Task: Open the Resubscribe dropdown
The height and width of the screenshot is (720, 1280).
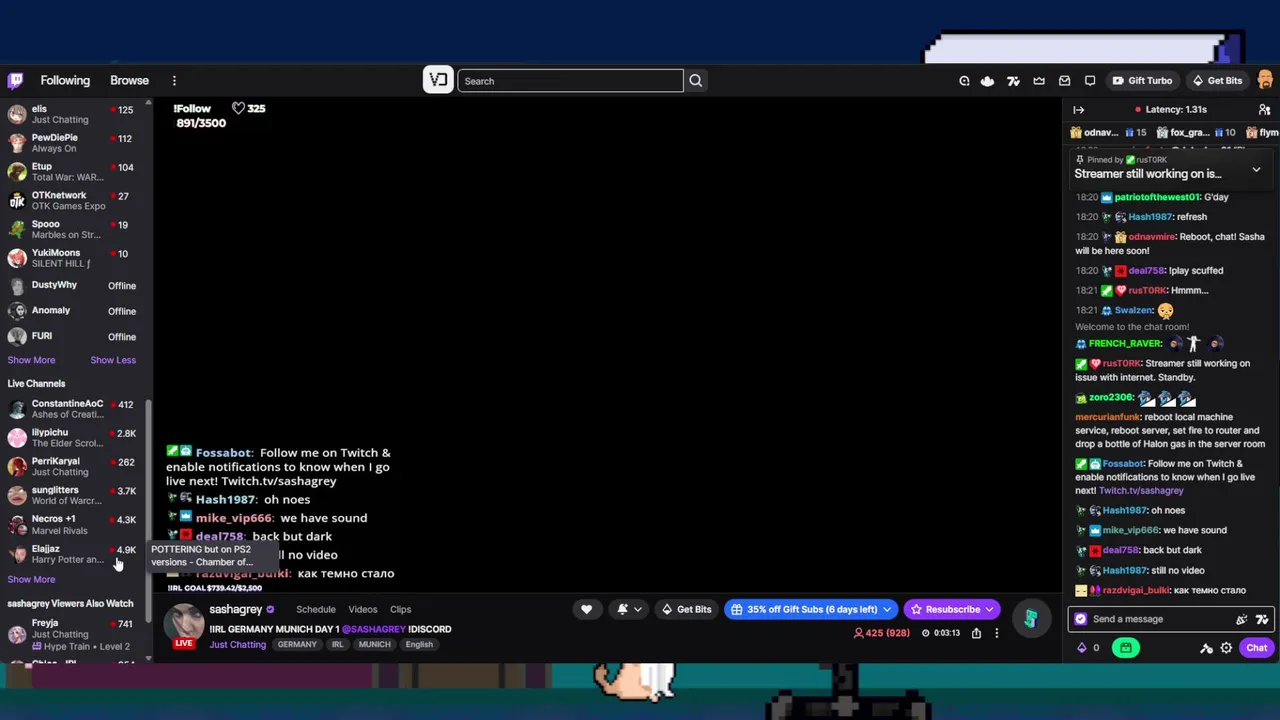Action: click(x=952, y=609)
